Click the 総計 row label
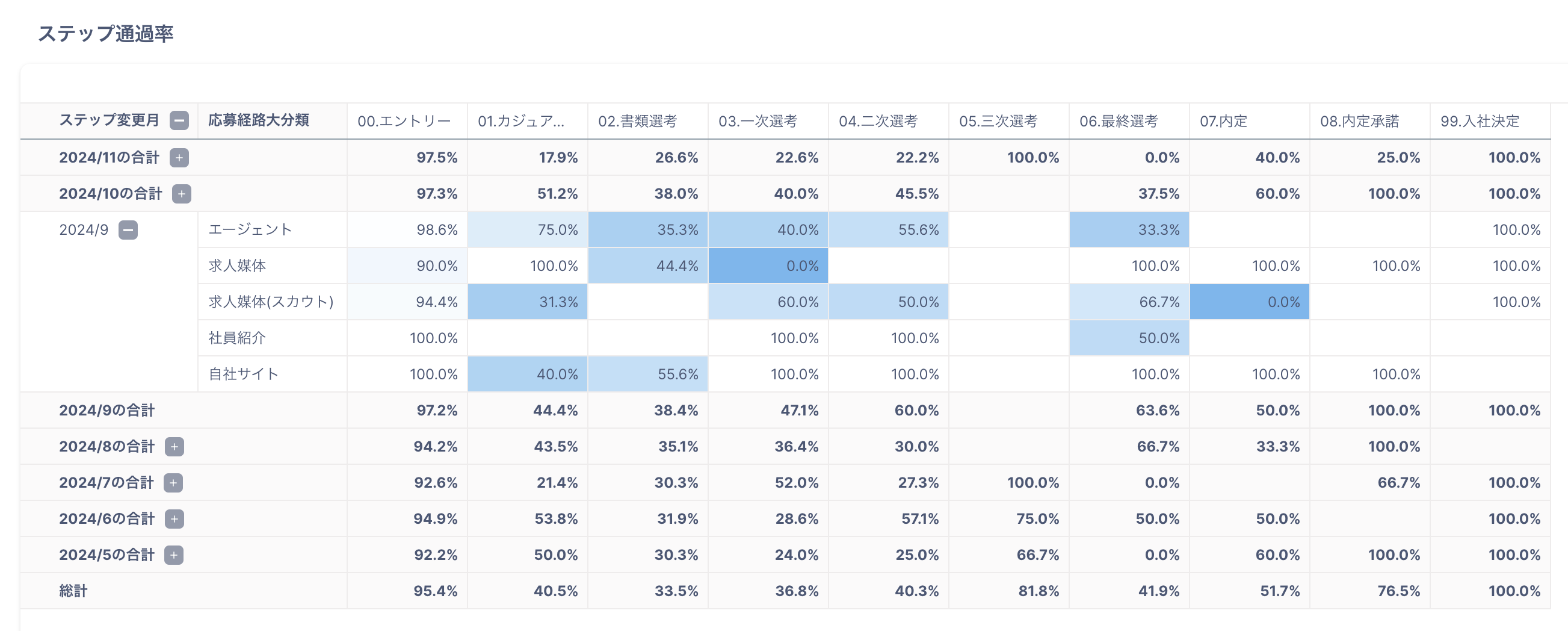 (x=73, y=591)
